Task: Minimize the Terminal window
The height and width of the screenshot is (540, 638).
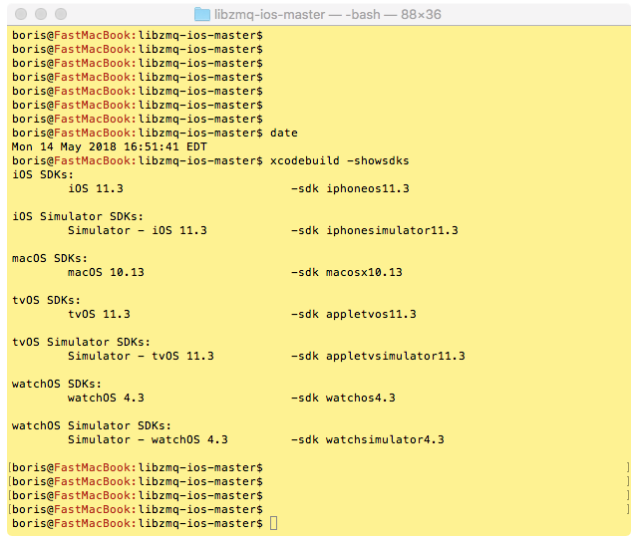Action: click(42, 14)
